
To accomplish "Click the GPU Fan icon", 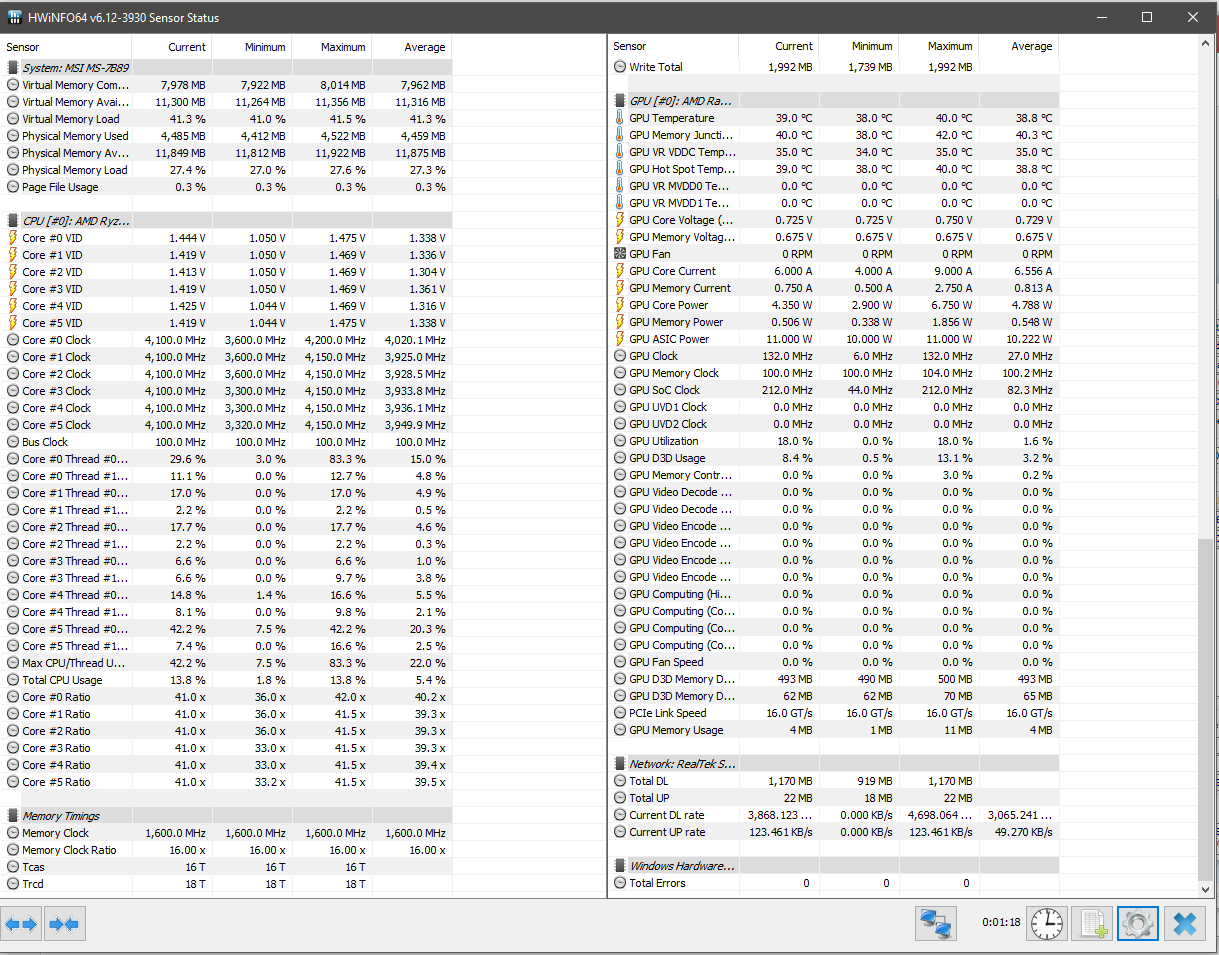I will [x=620, y=254].
